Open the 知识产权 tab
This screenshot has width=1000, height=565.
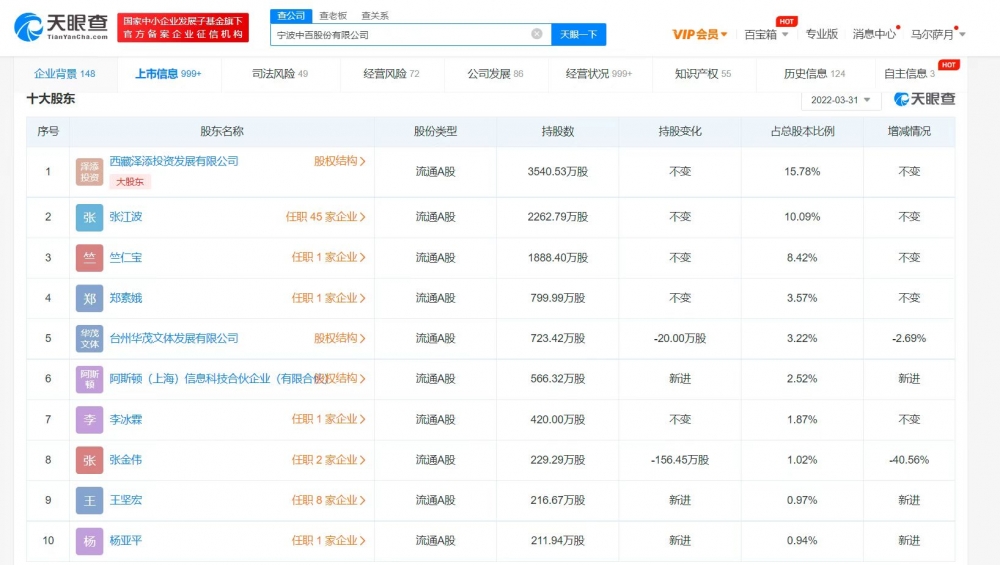click(x=703, y=74)
